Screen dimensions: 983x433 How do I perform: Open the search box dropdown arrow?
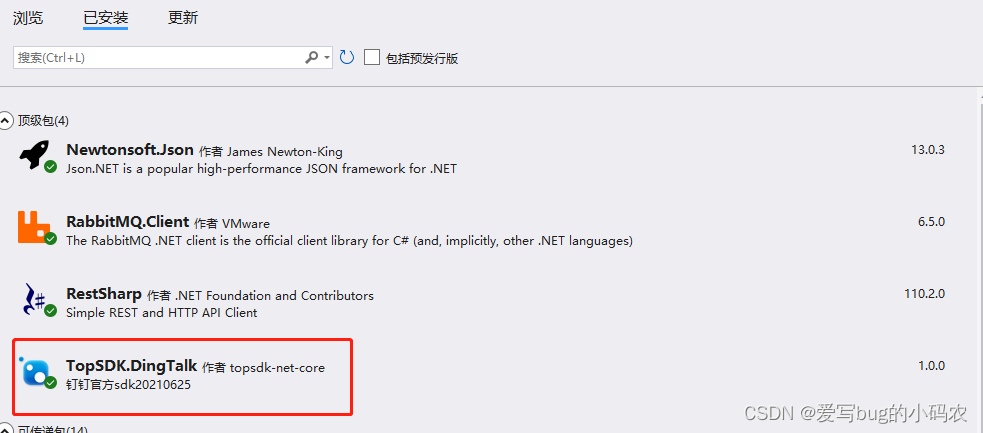327,58
